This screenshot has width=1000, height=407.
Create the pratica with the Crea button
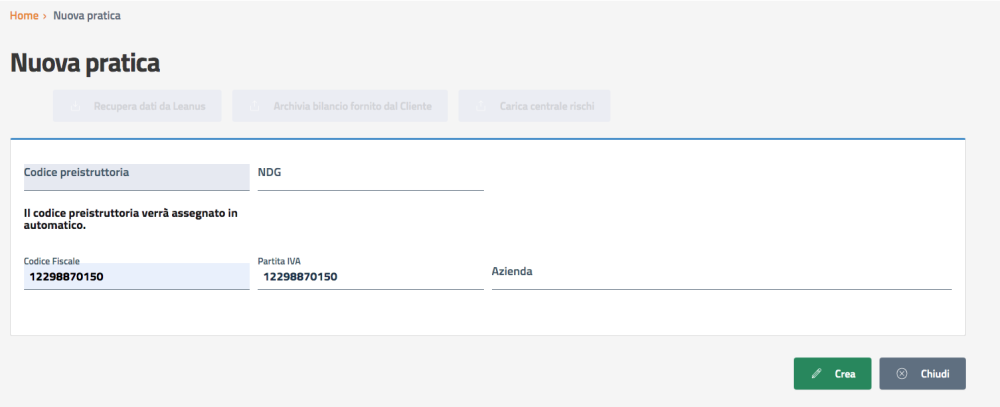tap(832, 373)
